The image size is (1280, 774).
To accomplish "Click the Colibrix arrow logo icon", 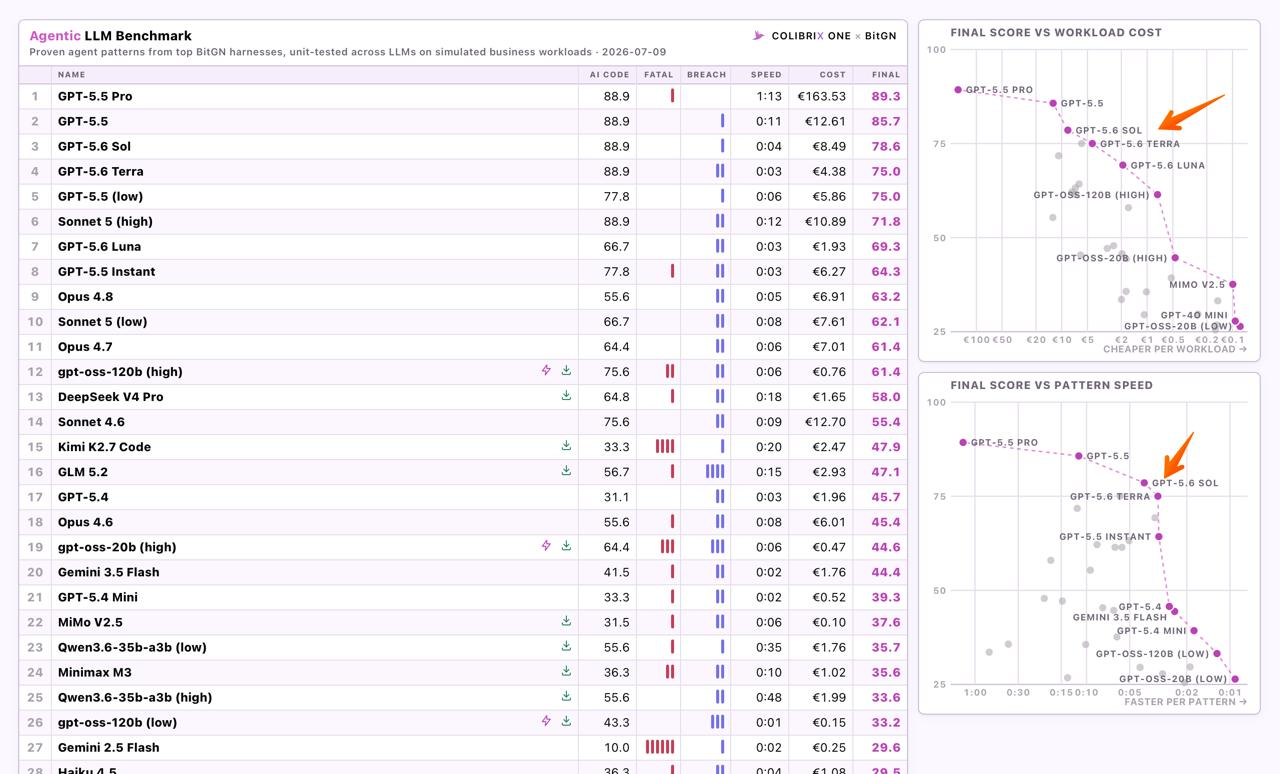I will coord(759,36).
